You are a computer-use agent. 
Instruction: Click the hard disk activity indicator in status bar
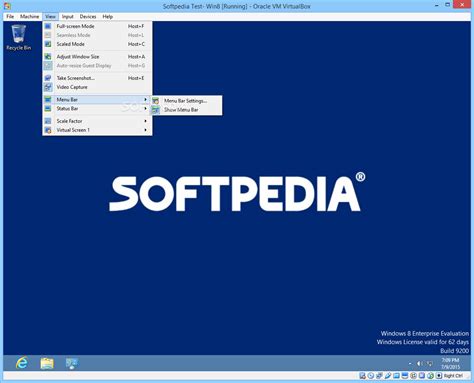coord(362,376)
